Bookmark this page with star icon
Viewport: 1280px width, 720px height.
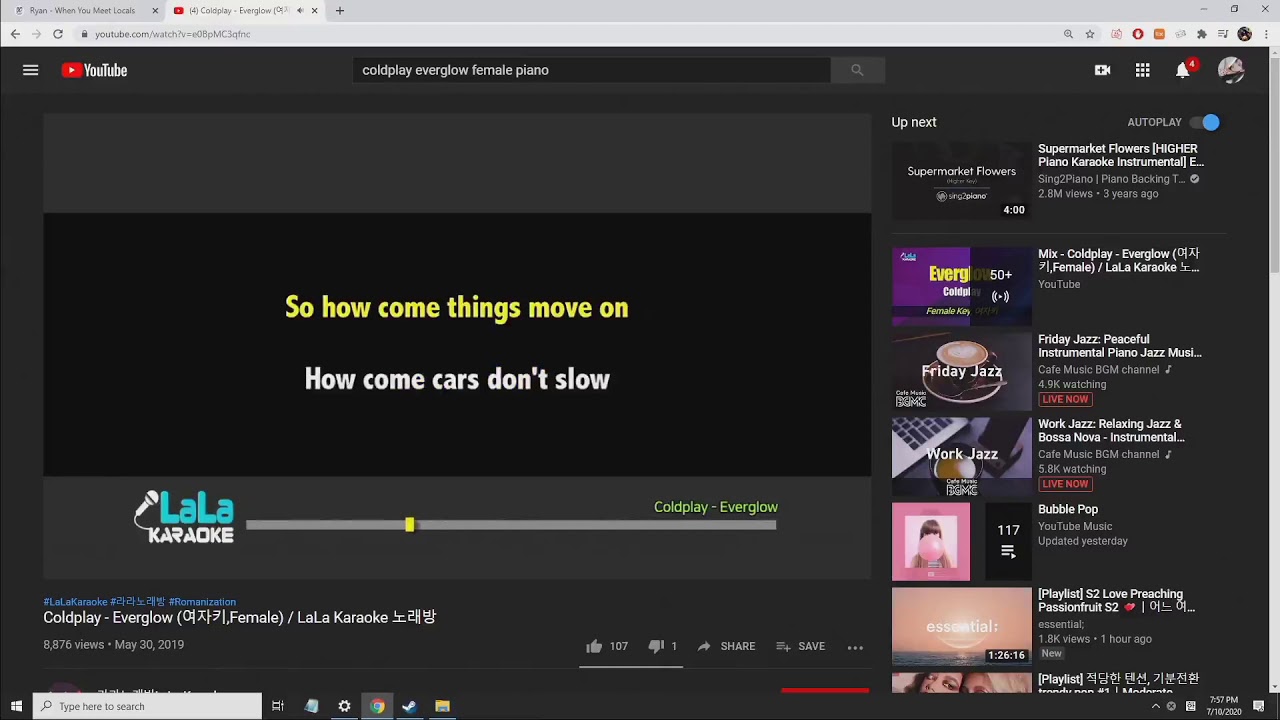click(x=1090, y=34)
